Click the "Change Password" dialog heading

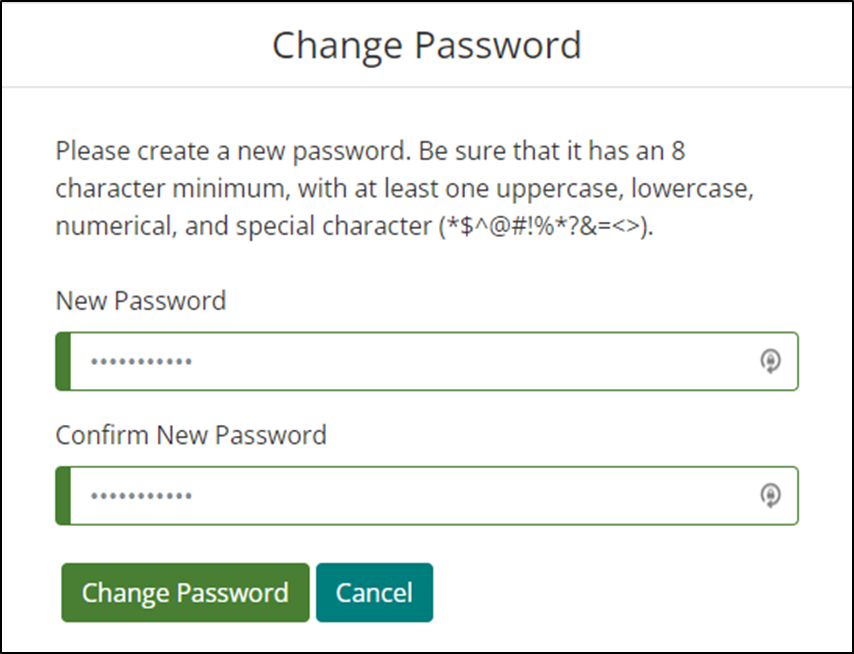[427, 46]
